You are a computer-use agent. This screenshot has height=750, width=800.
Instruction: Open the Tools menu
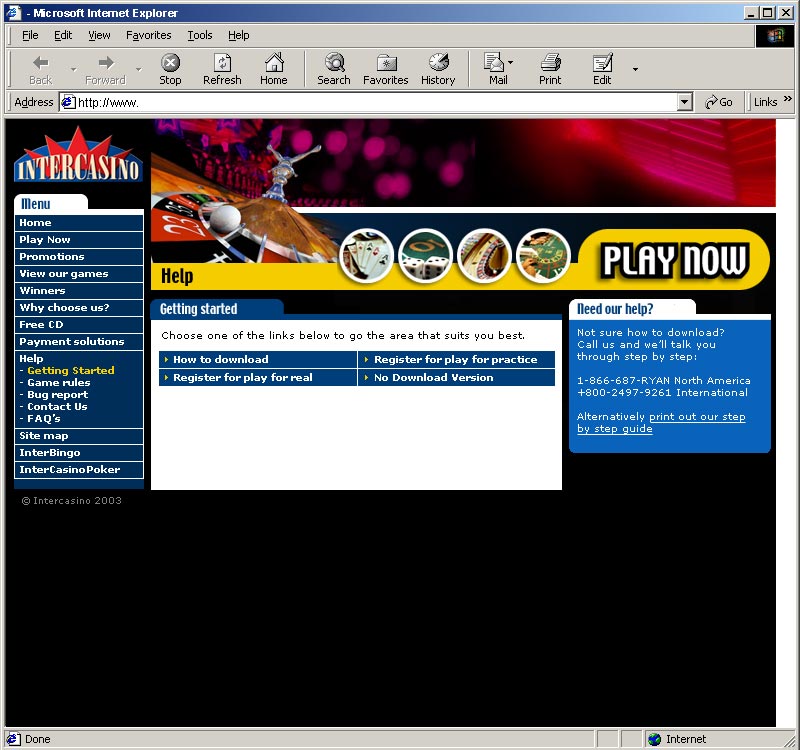coord(200,35)
